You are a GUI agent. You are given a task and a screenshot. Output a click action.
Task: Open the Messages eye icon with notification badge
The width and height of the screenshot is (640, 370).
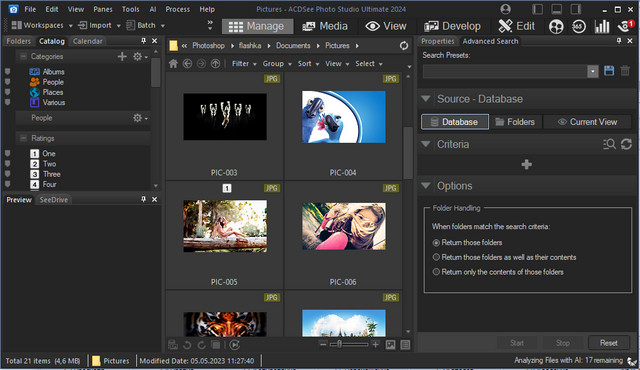[x=625, y=26]
